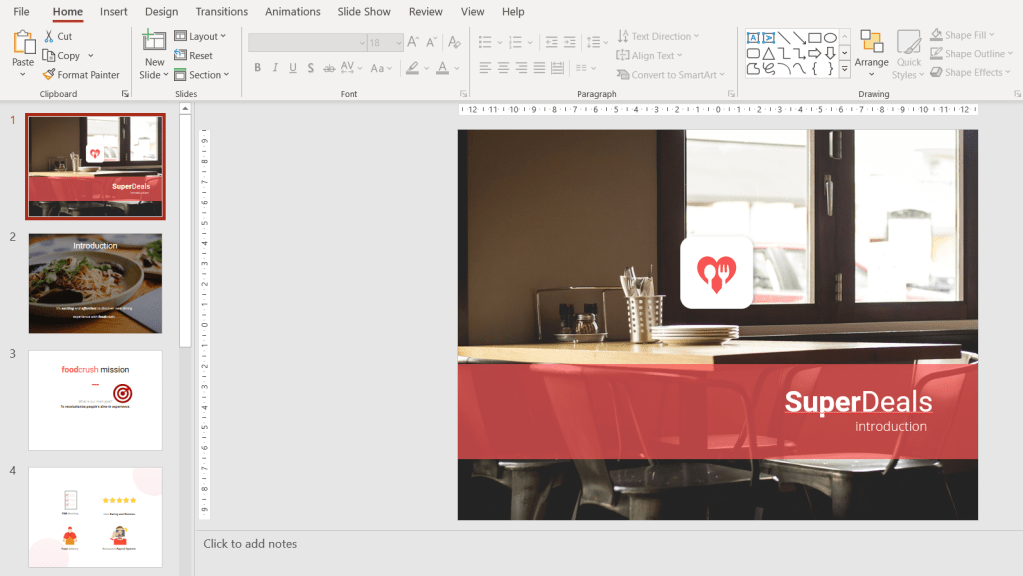Click the New Slide icon
Viewport: 1023px width, 576px height.
154,41
